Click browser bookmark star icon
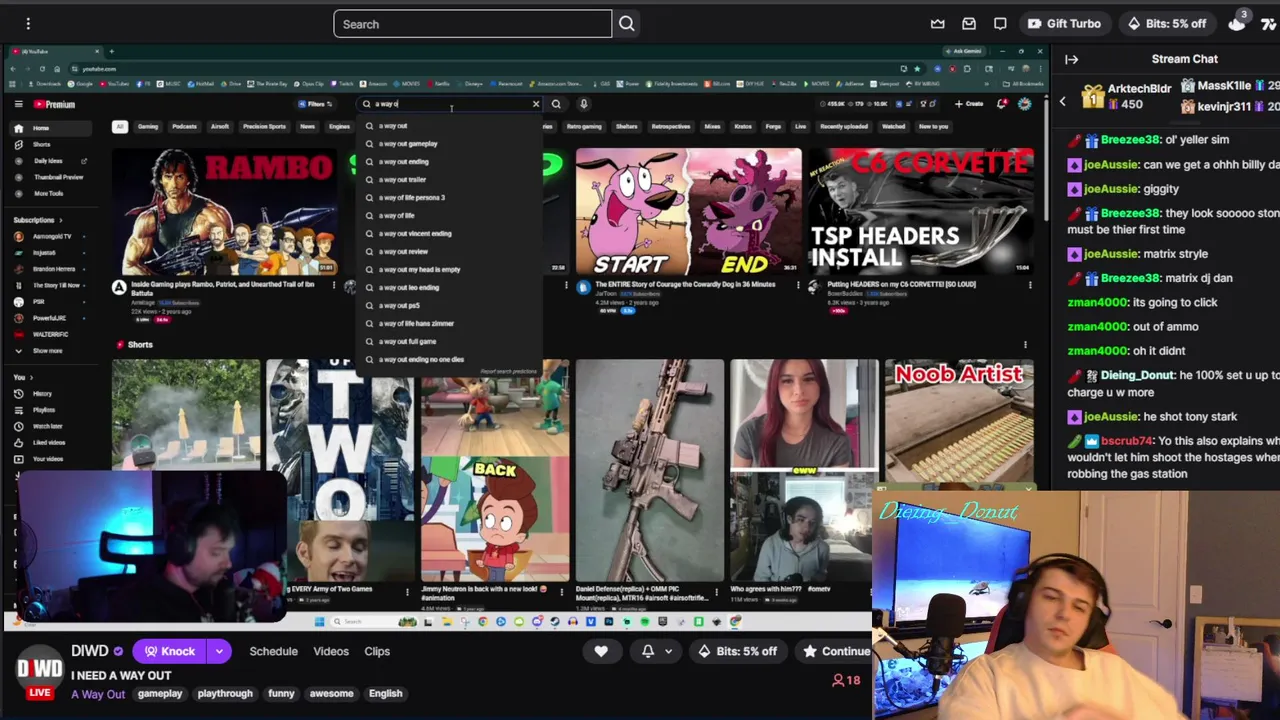The height and width of the screenshot is (720, 1280). click(916, 69)
